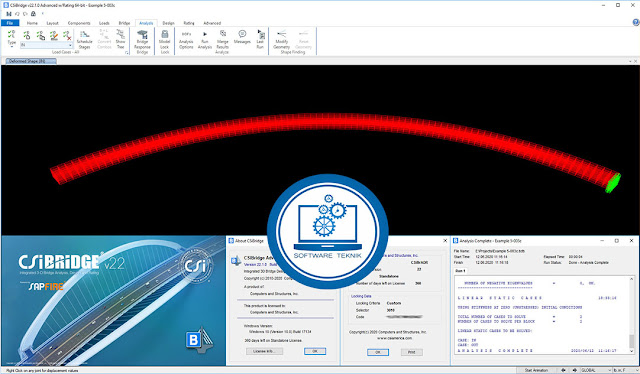
Task: Click the scroll-down arrow in analysis log
Action: coord(631,351)
